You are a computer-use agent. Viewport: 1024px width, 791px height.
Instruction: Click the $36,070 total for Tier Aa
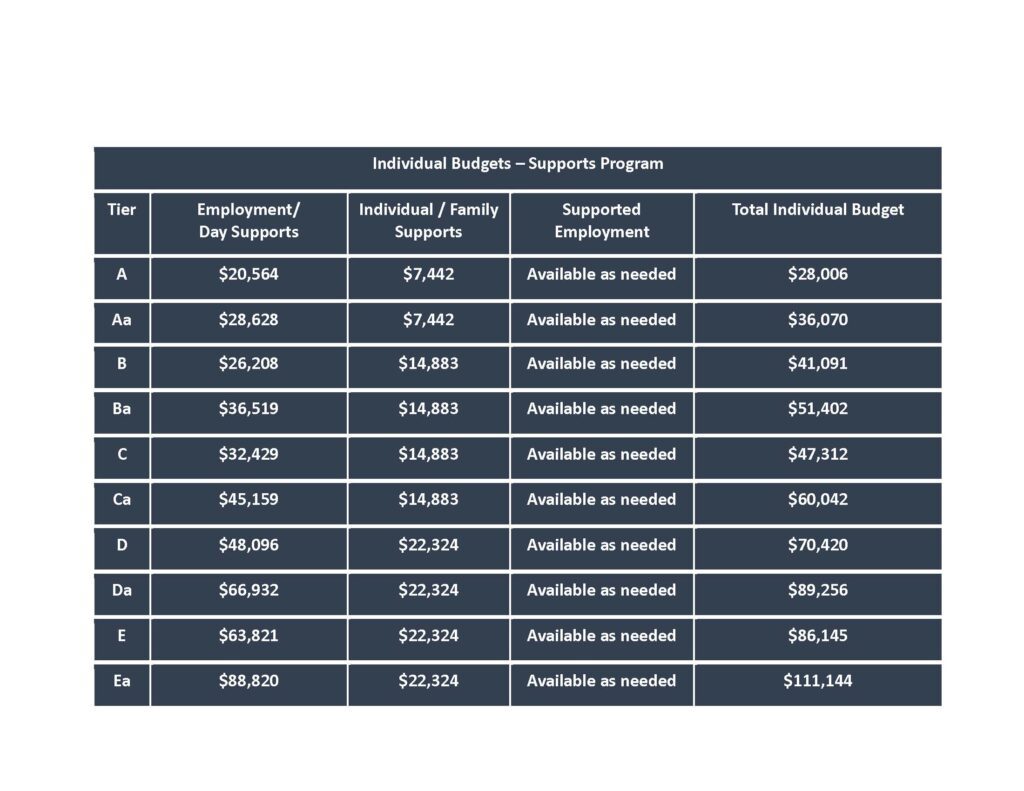click(818, 320)
